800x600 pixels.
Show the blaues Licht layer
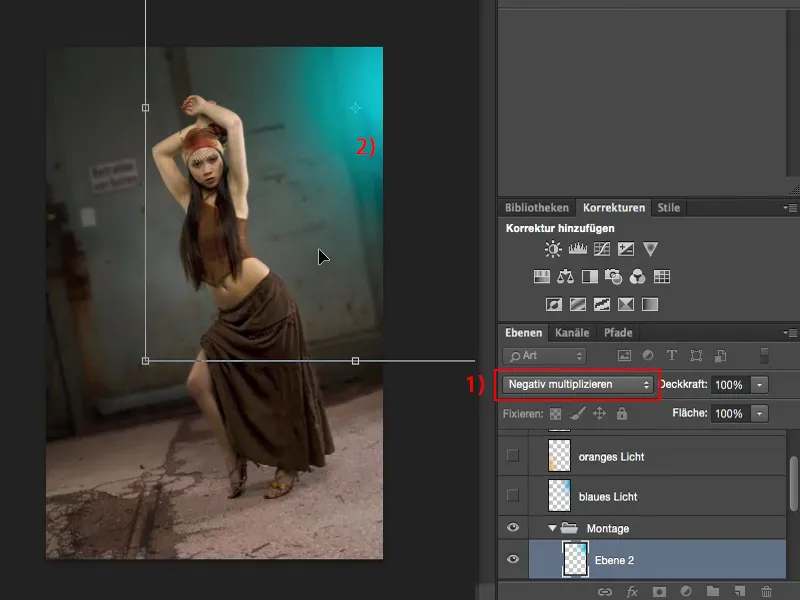click(513, 495)
